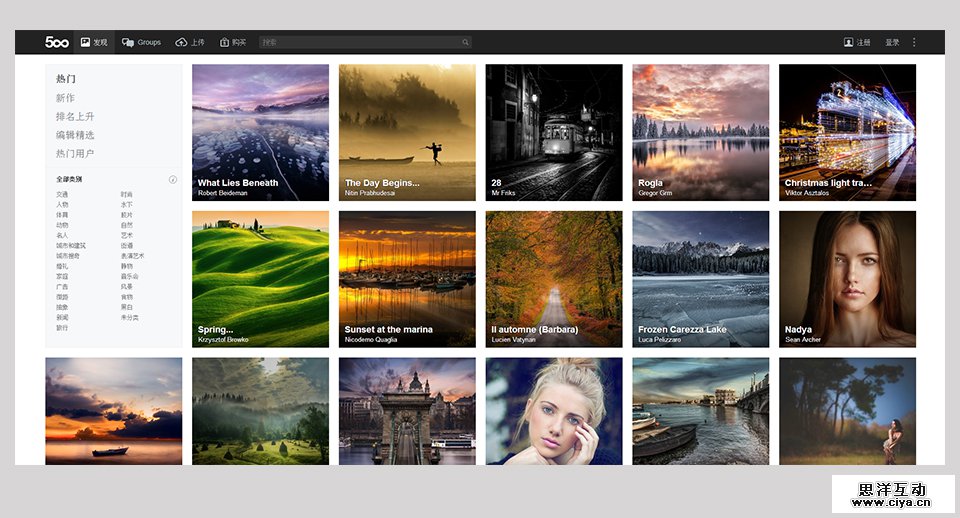Click the 购买 shopping bag icon
Image resolution: width=960 pixels, height=518 pixels.
tap(224, 42)
